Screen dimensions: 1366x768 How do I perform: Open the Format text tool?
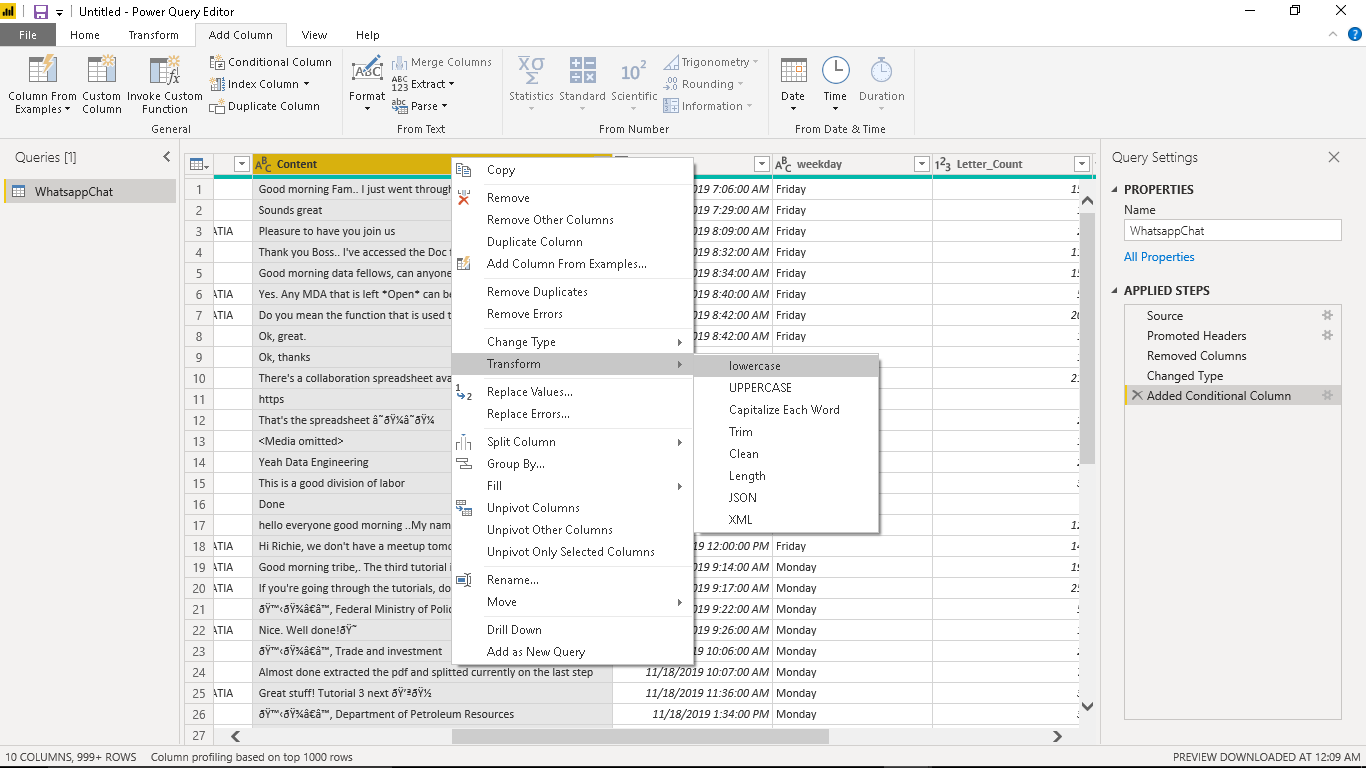click(x=367, y=71)
